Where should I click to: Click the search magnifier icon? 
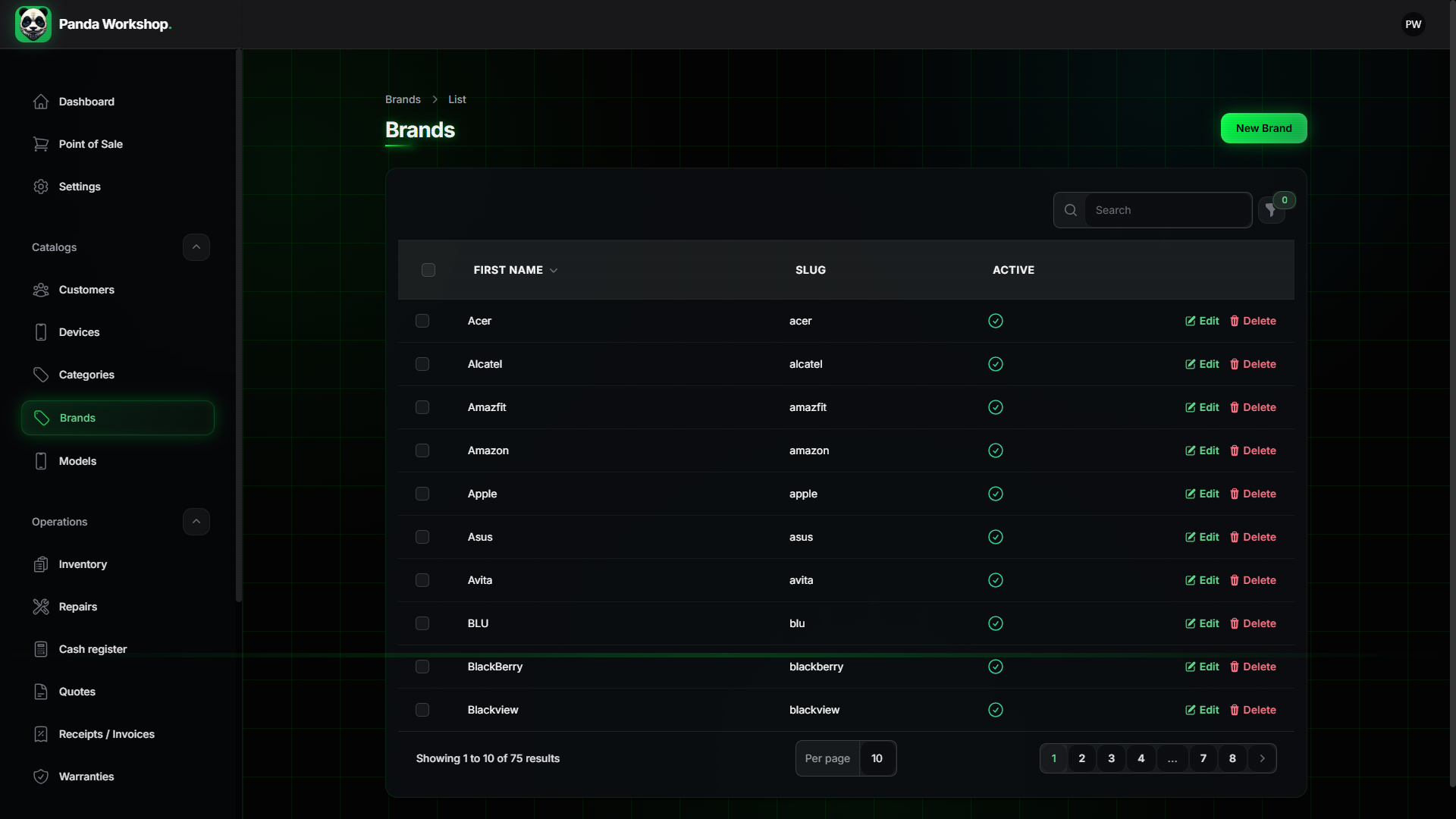pyautogui.click(x=1070, y=210)
